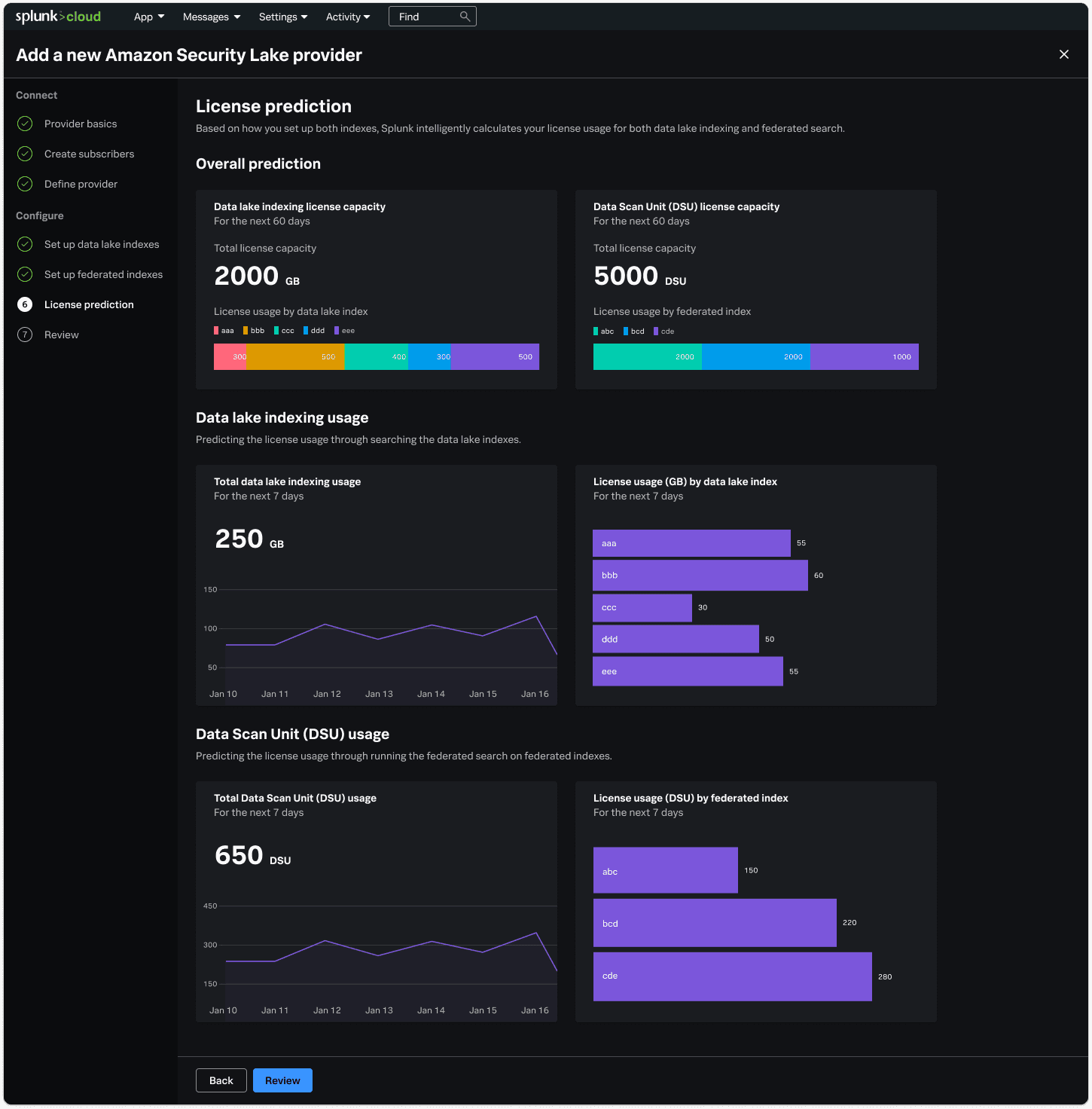
Task: Click into the Find search field
Action: point(432,17)
